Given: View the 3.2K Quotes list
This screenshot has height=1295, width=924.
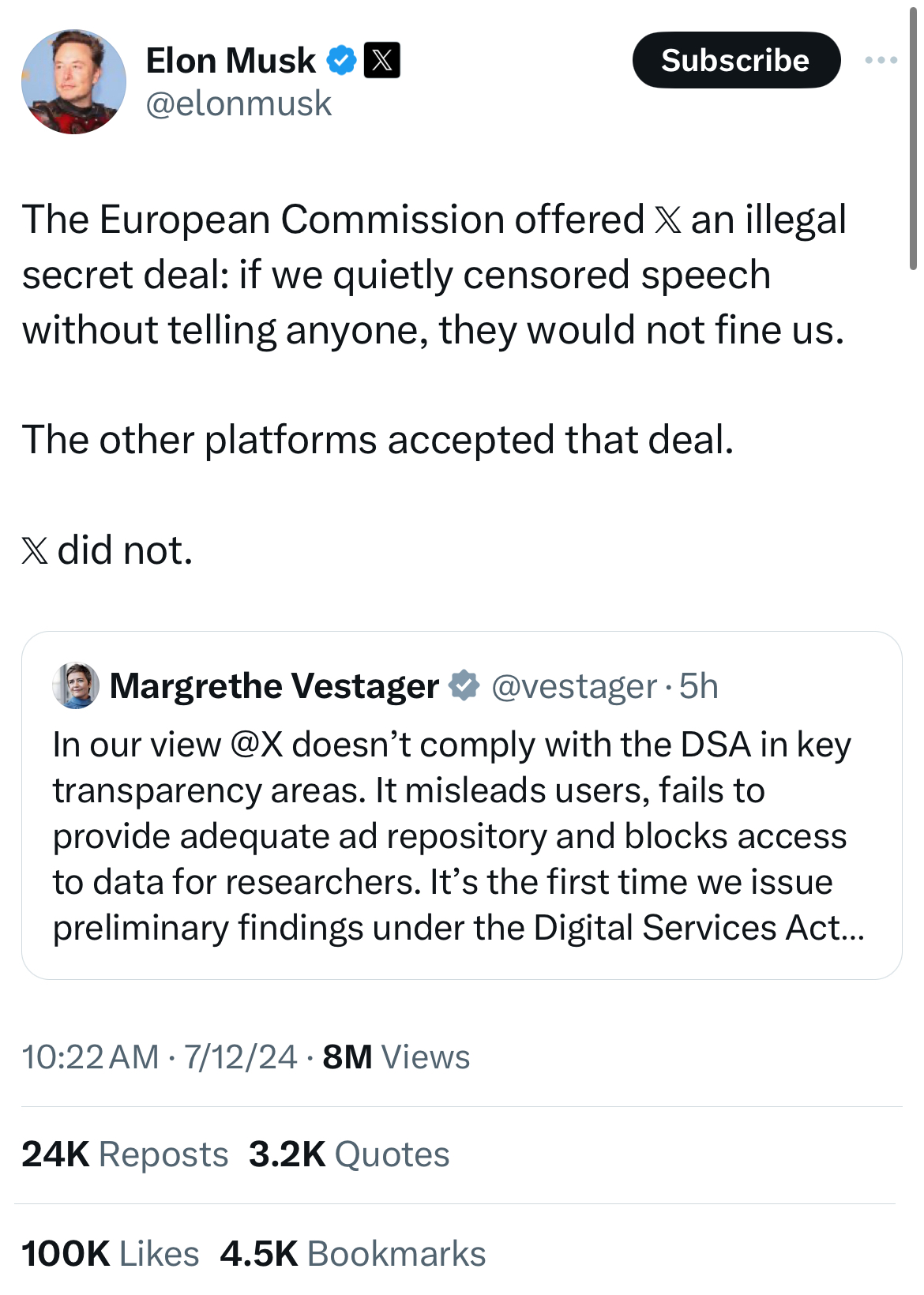Looking at the screenshot, I should [x=349, y=1154].
